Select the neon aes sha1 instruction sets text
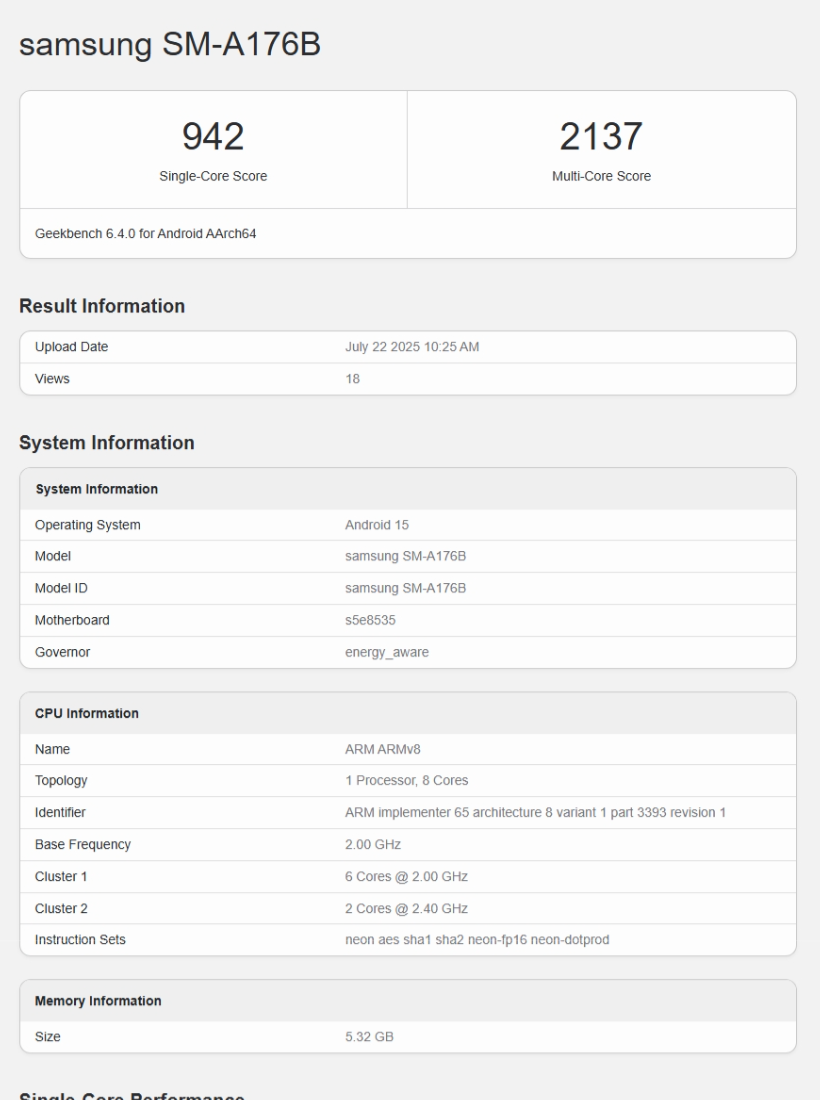 click(477, 940)
